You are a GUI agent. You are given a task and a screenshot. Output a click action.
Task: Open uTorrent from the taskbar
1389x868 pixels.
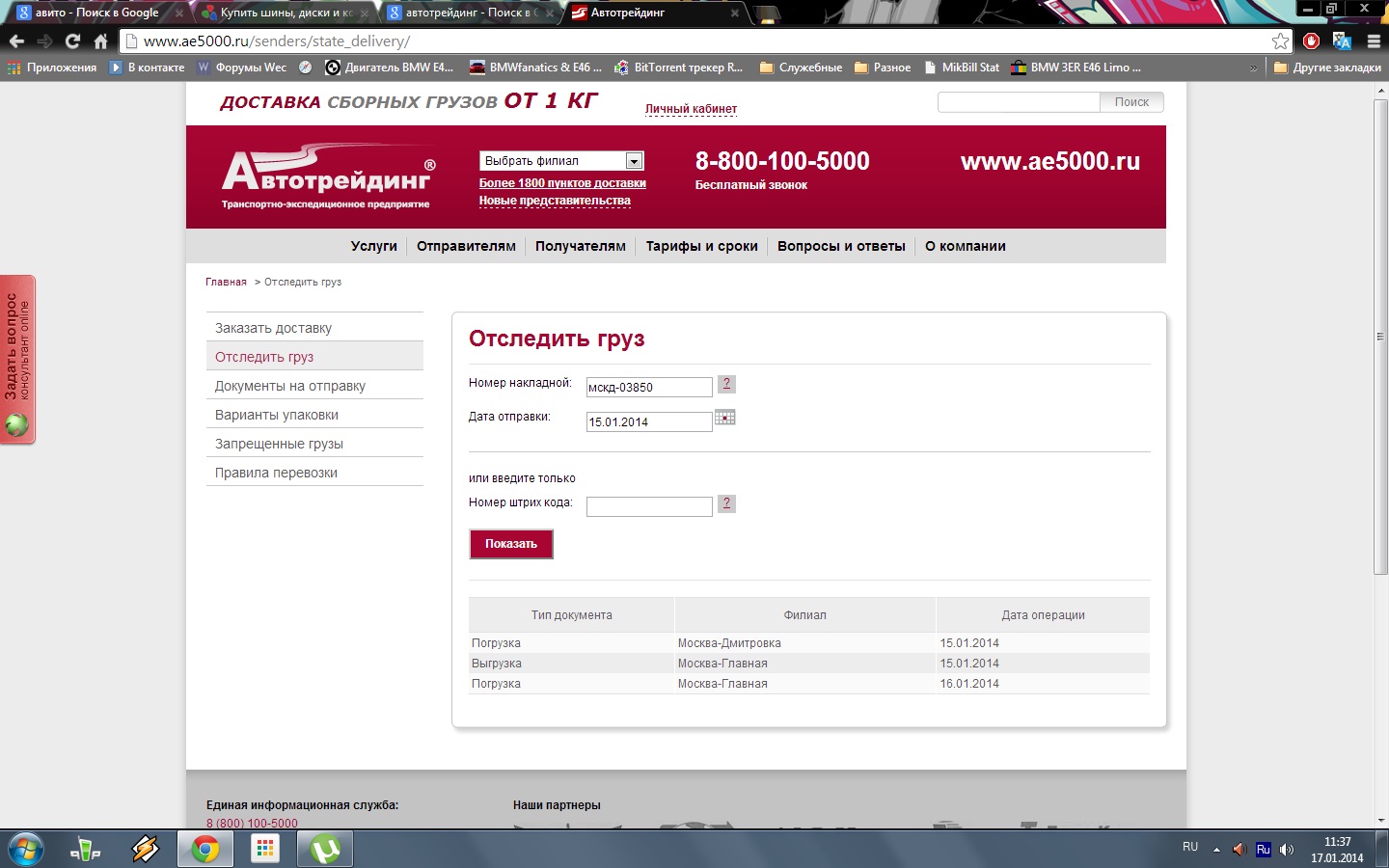[325, 849]
